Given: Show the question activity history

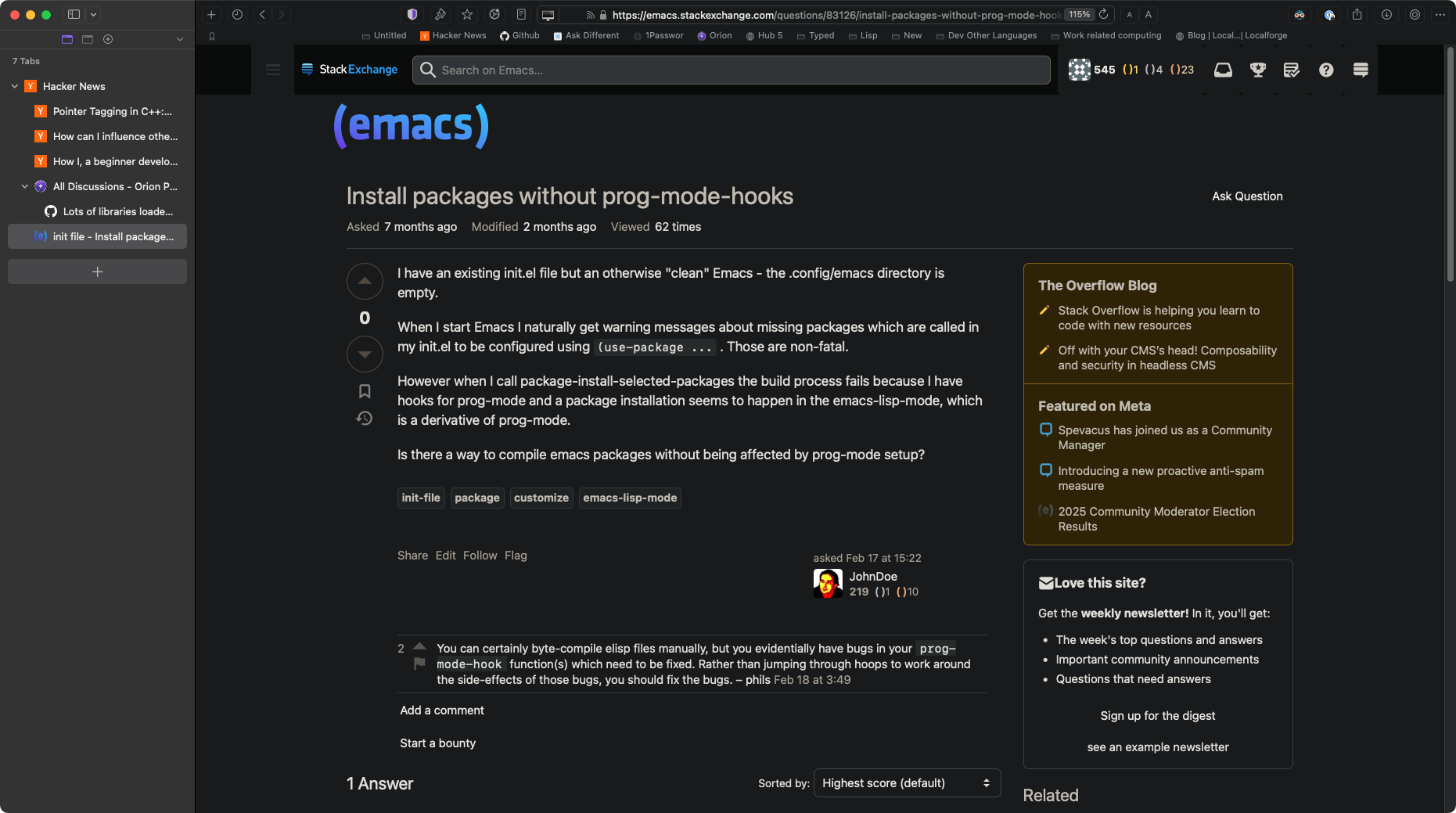Looking at the screenshot, I should pyautogui.click(x=365, y=418).
